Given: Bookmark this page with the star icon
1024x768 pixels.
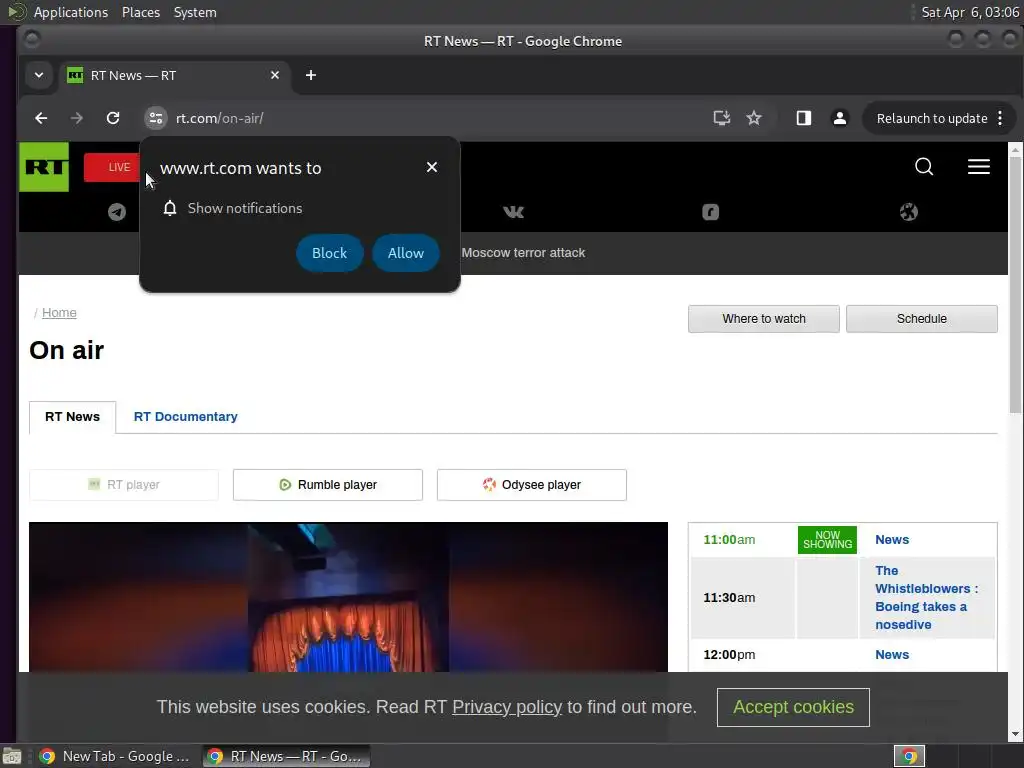Looking at the screenshot, I should pyautogui.click(x=754, y=118).
